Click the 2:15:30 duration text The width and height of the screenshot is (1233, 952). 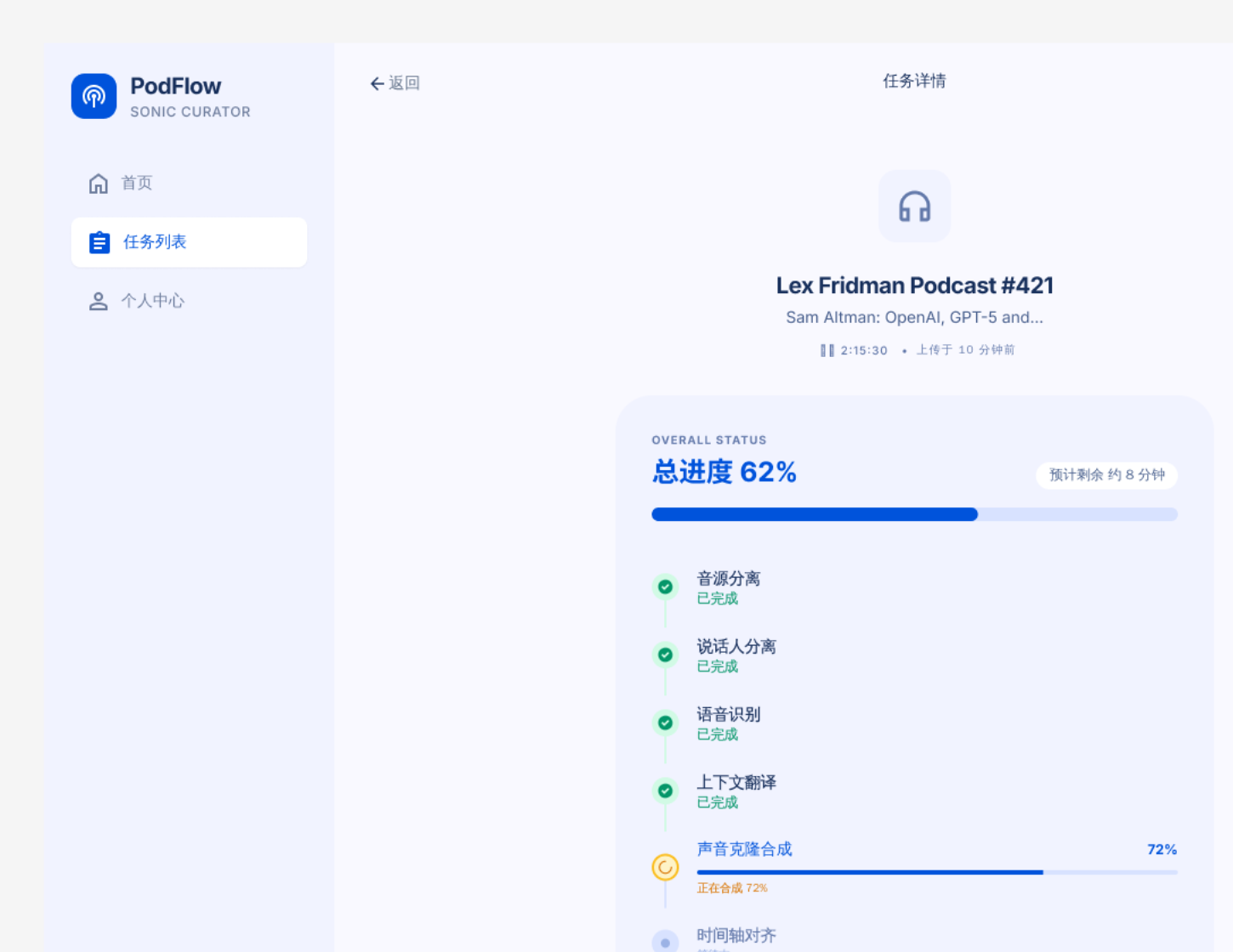(864, 350)
